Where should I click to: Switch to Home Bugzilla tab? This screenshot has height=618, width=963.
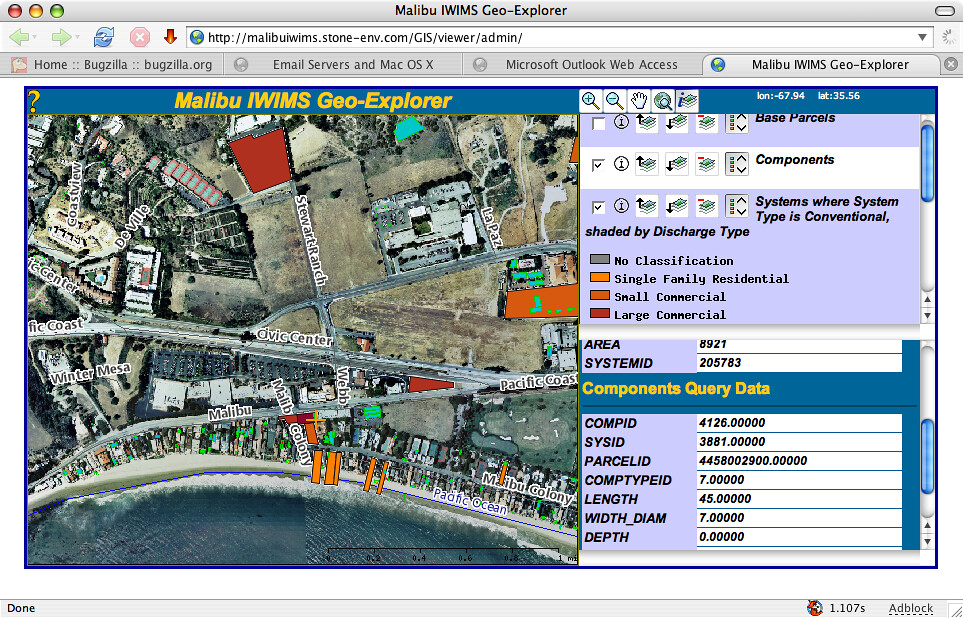[x=111, y=65]
